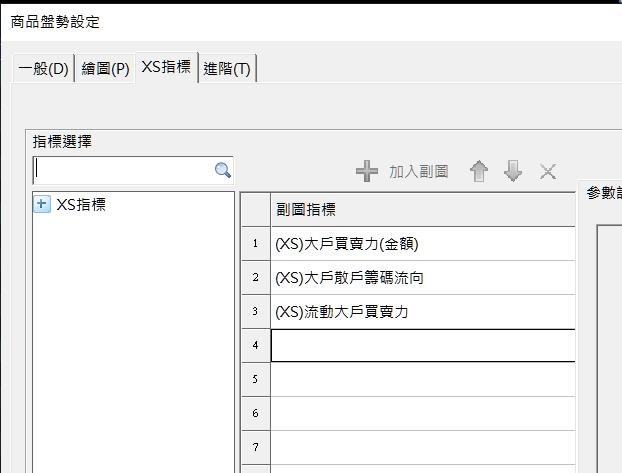
Task: Go to the 進階(T) tab
Action: [x=227, y=69]
